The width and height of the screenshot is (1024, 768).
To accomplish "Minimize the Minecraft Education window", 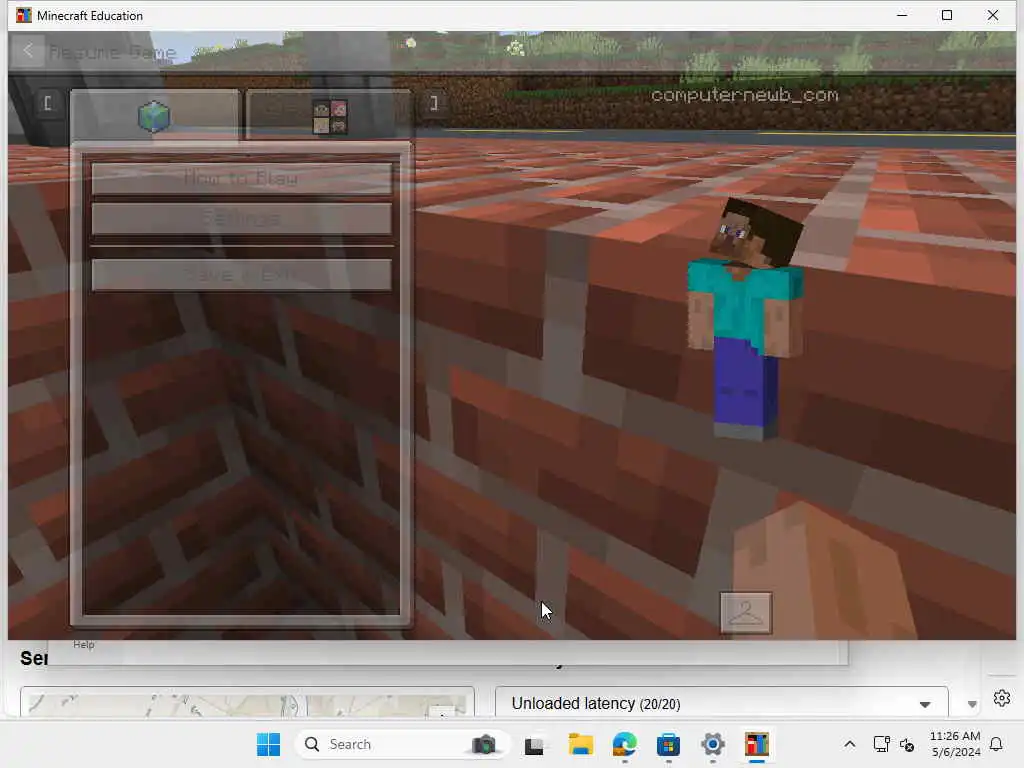I will pos(902,15).
